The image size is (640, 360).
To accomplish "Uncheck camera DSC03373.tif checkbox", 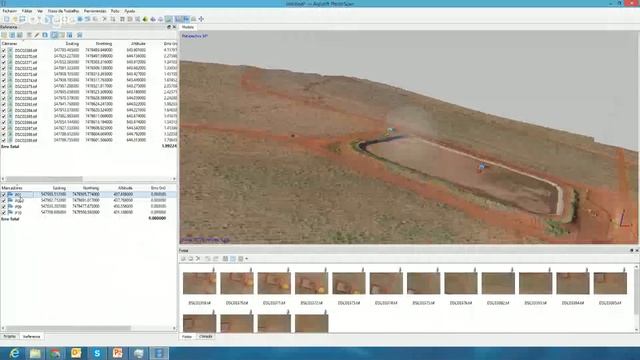I will pos(4,74).
